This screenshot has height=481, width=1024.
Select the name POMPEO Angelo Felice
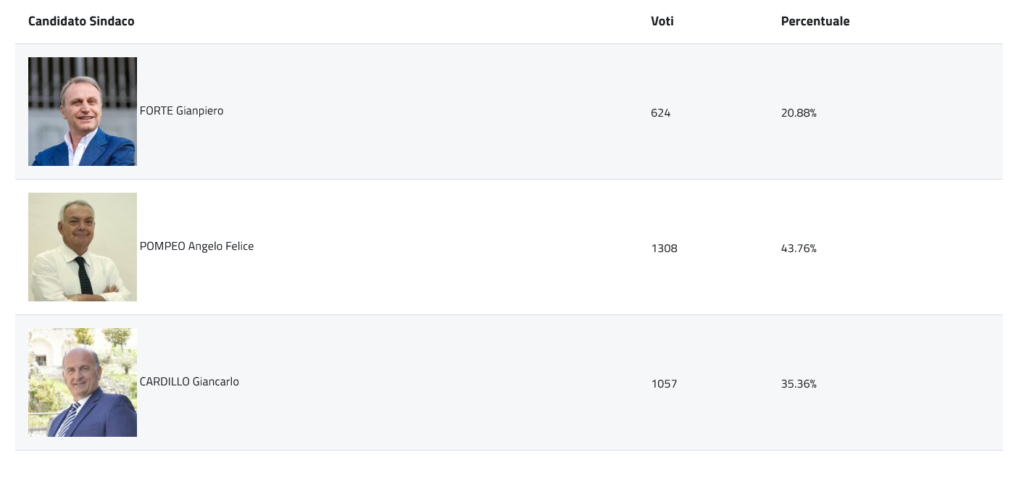[196, 246]
